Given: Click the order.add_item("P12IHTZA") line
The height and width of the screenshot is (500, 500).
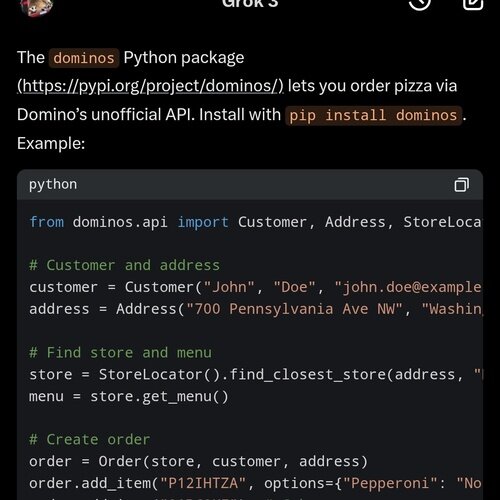Looking at the screenshot, I should pyautogui.click(x=255, y=483).
